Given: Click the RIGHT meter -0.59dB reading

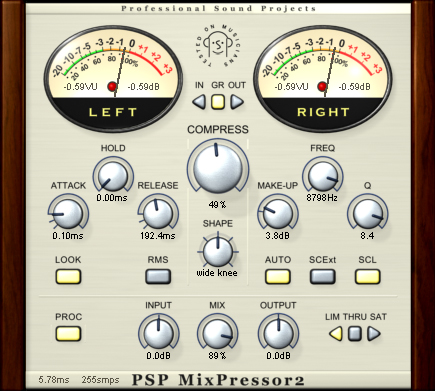Looking at the screenshot, I should pyautogui.click(x=354, y=87).
